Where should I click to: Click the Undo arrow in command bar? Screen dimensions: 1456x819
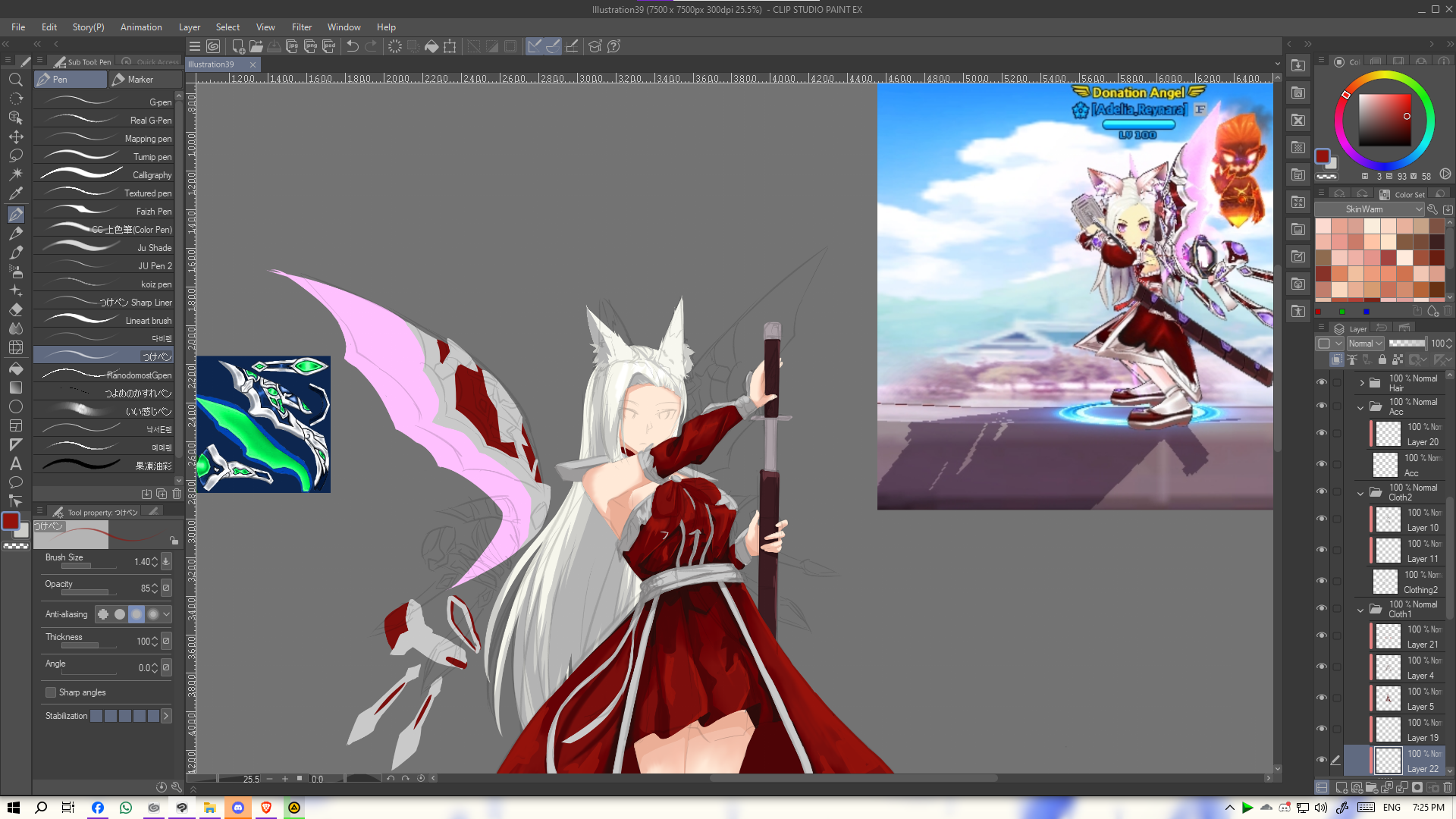click(x=353, y=46)
